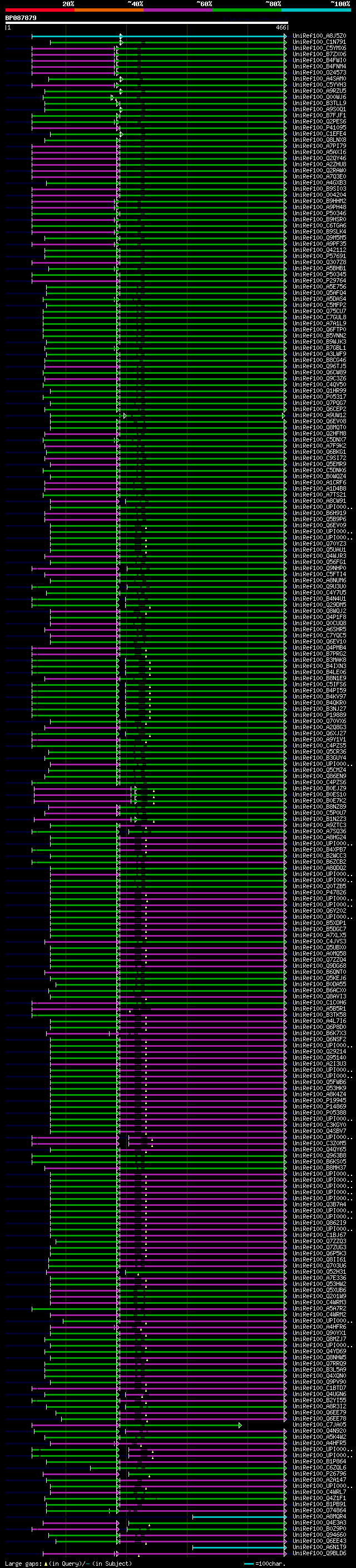
Task: Click the purple ~60% identity legend segment
Action: (x=179, y=10)
